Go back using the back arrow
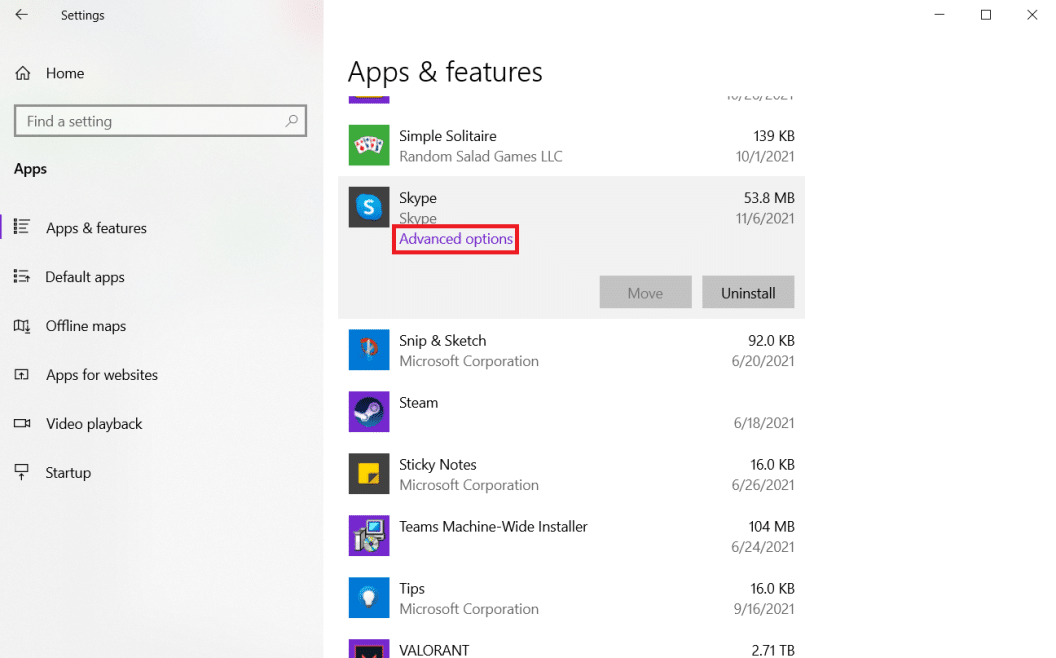 [22, 15]
